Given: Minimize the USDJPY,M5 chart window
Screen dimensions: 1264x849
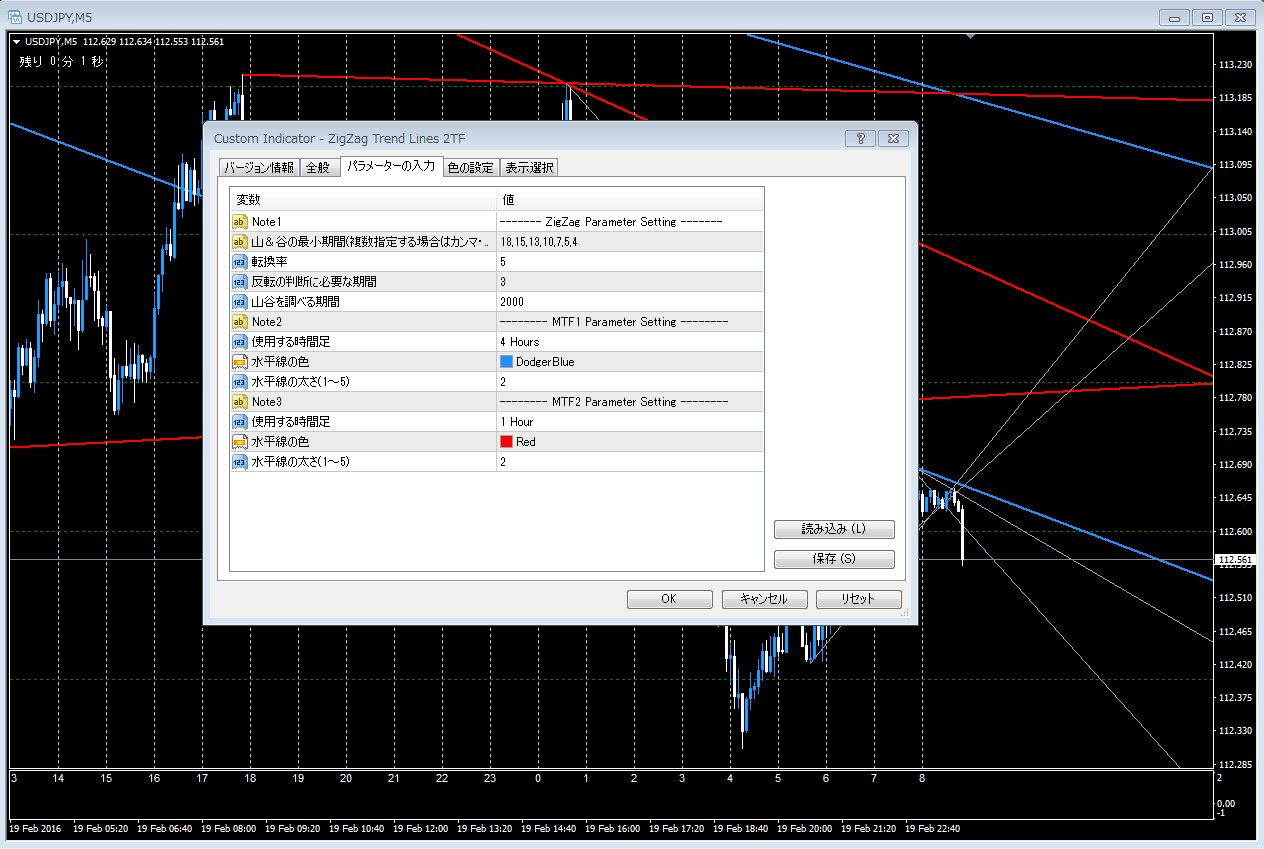Looking at the screenshot, I should [x=1175, y=17].
